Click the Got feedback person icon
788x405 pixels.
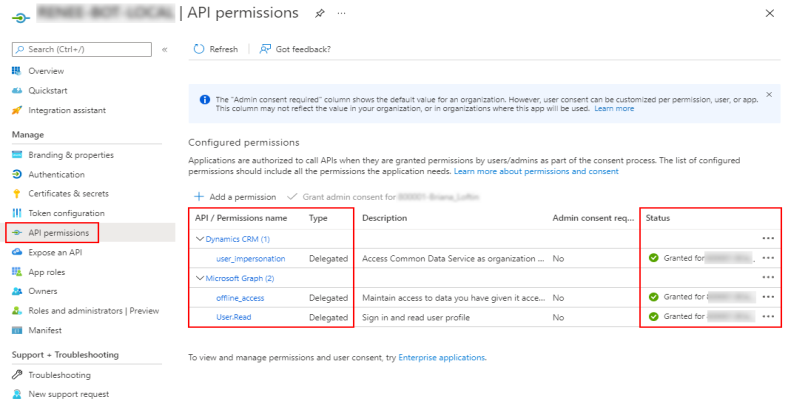point(265,49)
